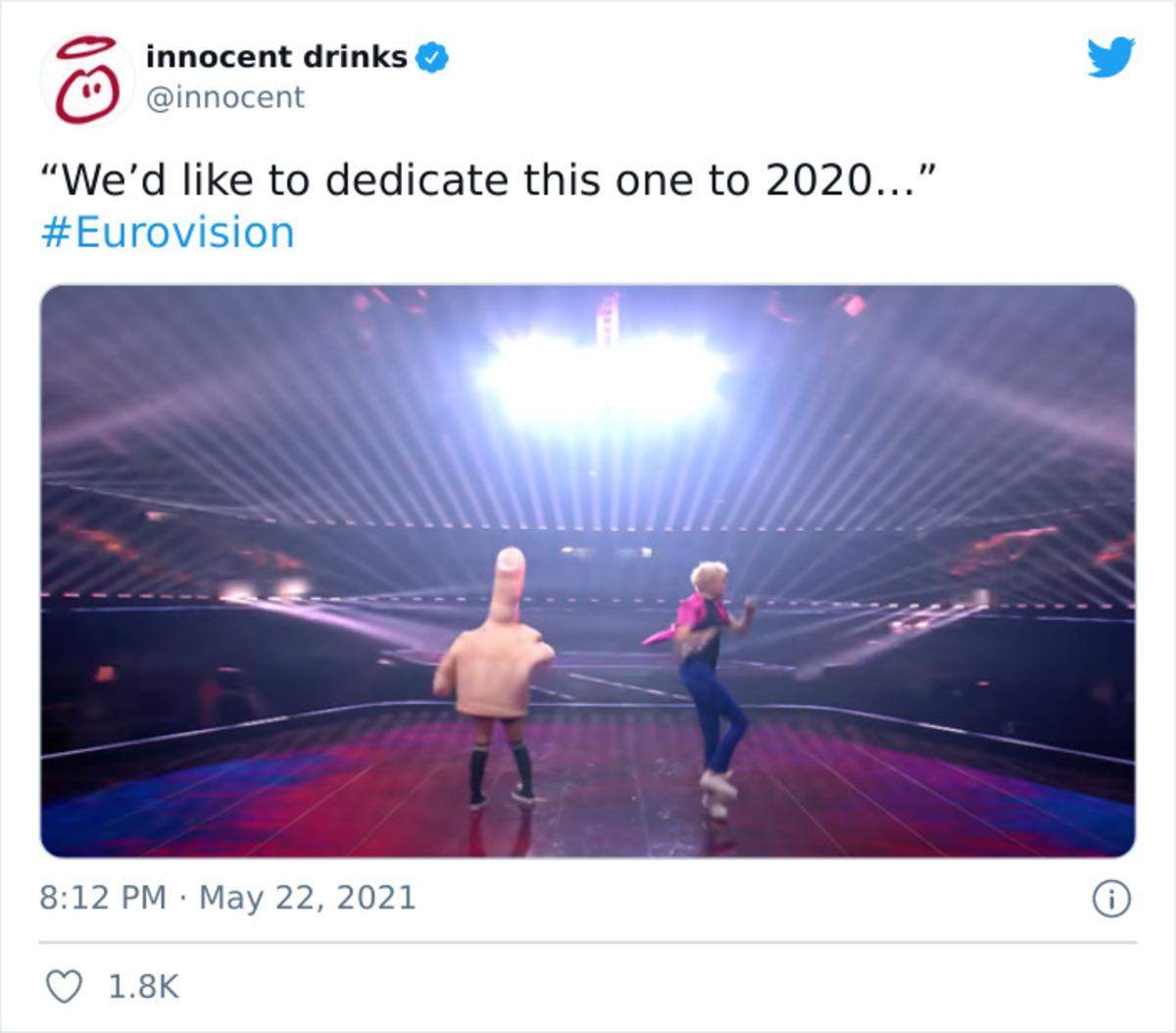Click the @innocent handle

(x=225, y=97)
